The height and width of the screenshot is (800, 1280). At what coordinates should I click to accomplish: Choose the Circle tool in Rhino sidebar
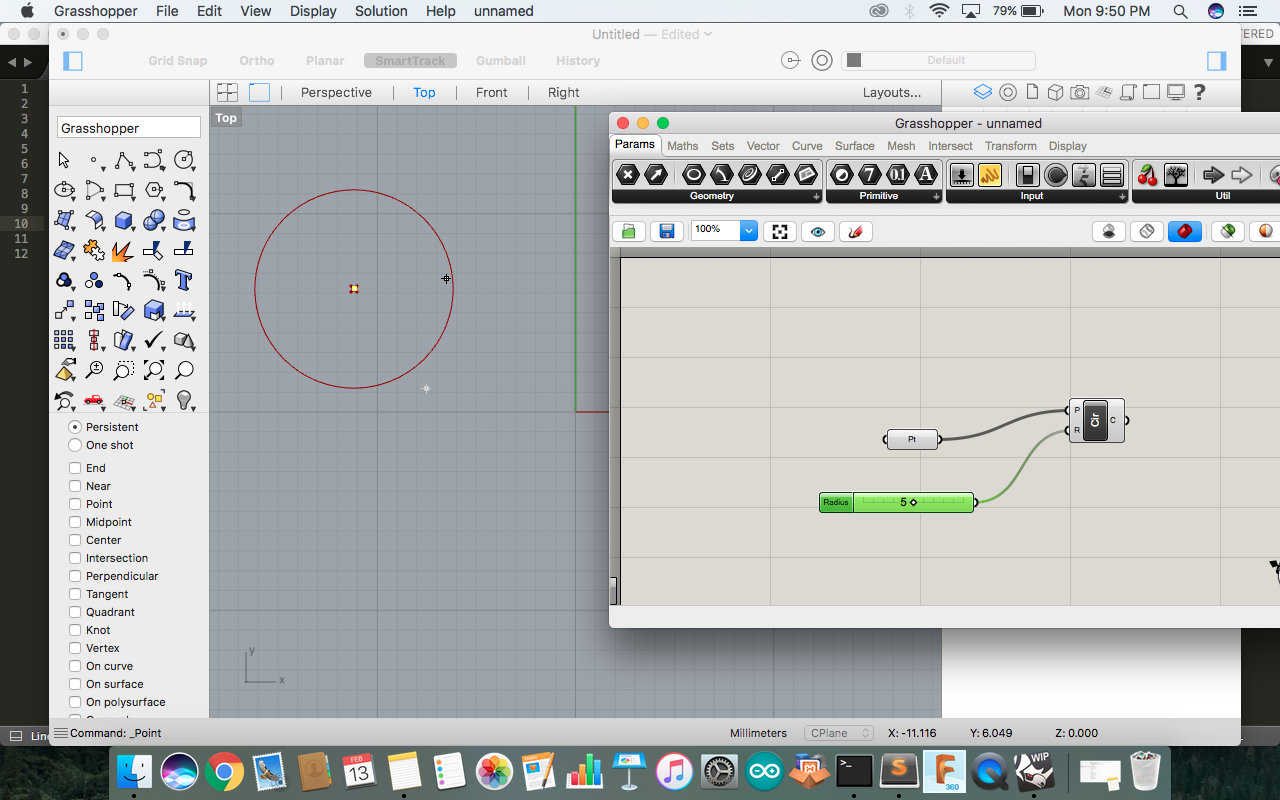pos(183,160)
